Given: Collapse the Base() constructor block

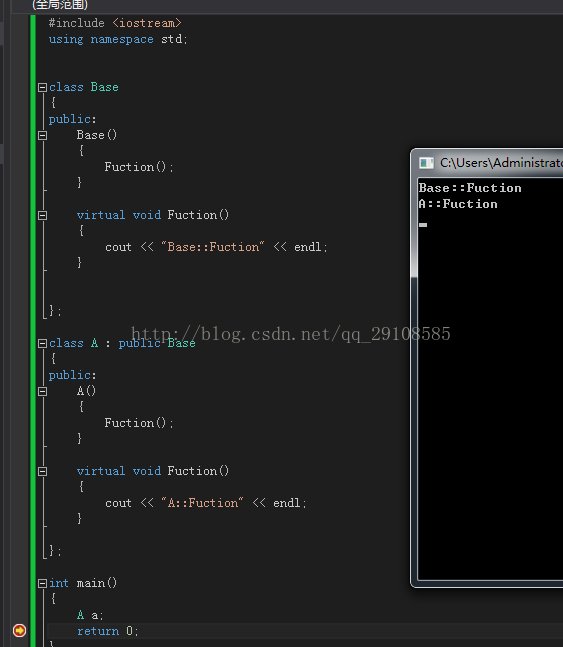Looking at the screenshot, I should [x=42, y=135].
